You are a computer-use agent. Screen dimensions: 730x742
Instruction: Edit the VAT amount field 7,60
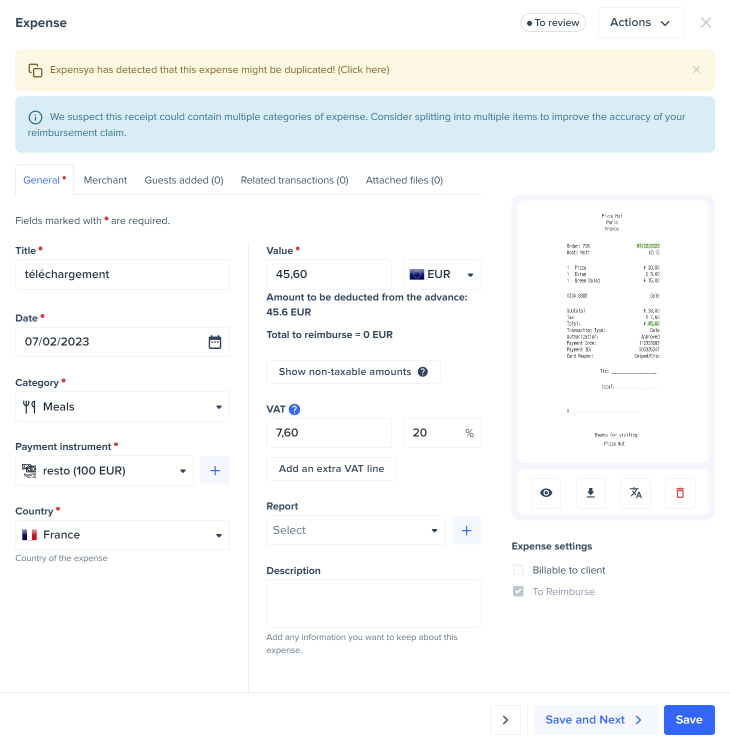[x=329, y=433]
